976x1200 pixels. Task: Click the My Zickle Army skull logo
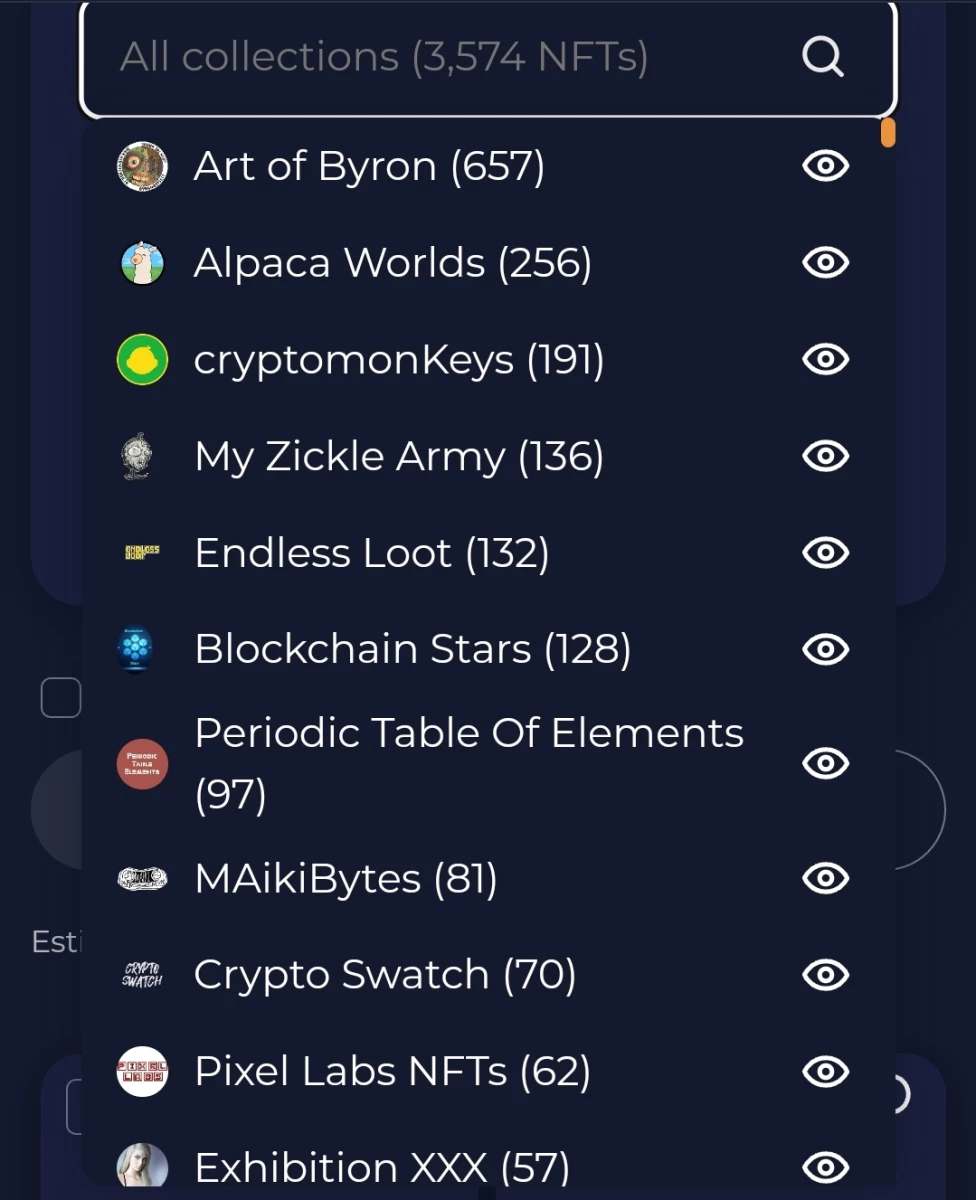pyautogui.click(x=139, y=457)
